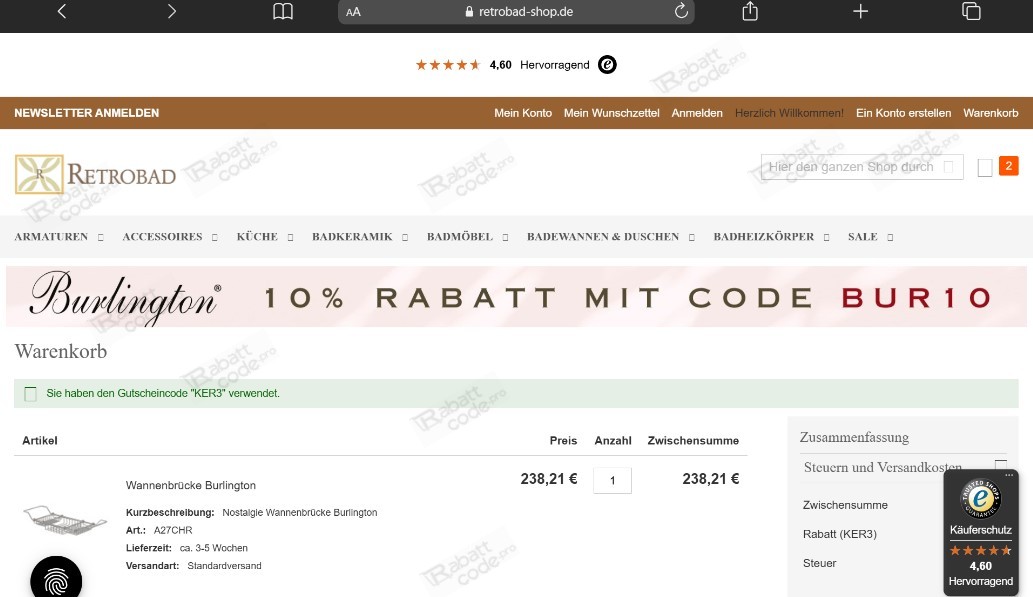
Task: Open the Warenkorb link in the top bar
Action: tap(991, 113)
